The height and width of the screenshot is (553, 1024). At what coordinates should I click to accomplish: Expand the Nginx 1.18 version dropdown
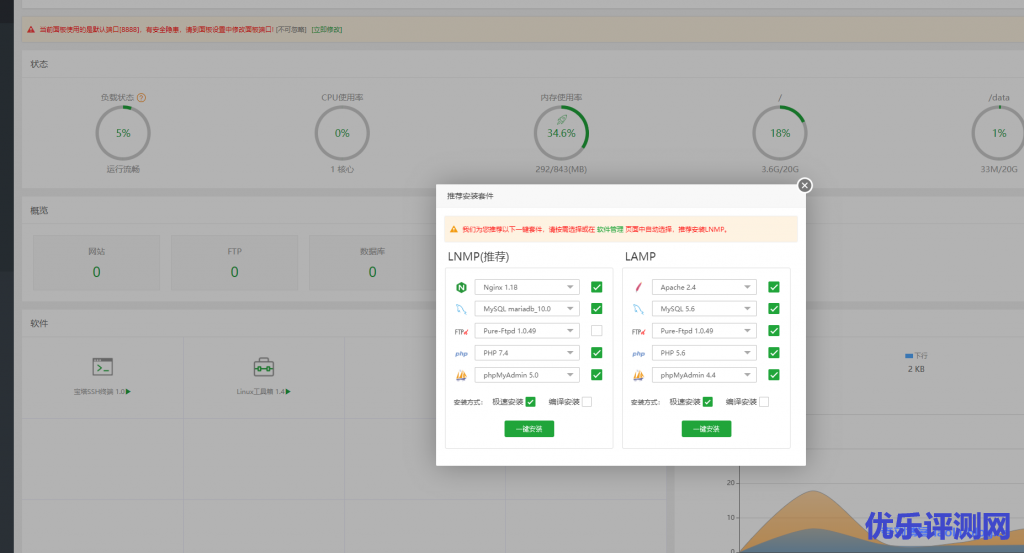coord(527,287)
